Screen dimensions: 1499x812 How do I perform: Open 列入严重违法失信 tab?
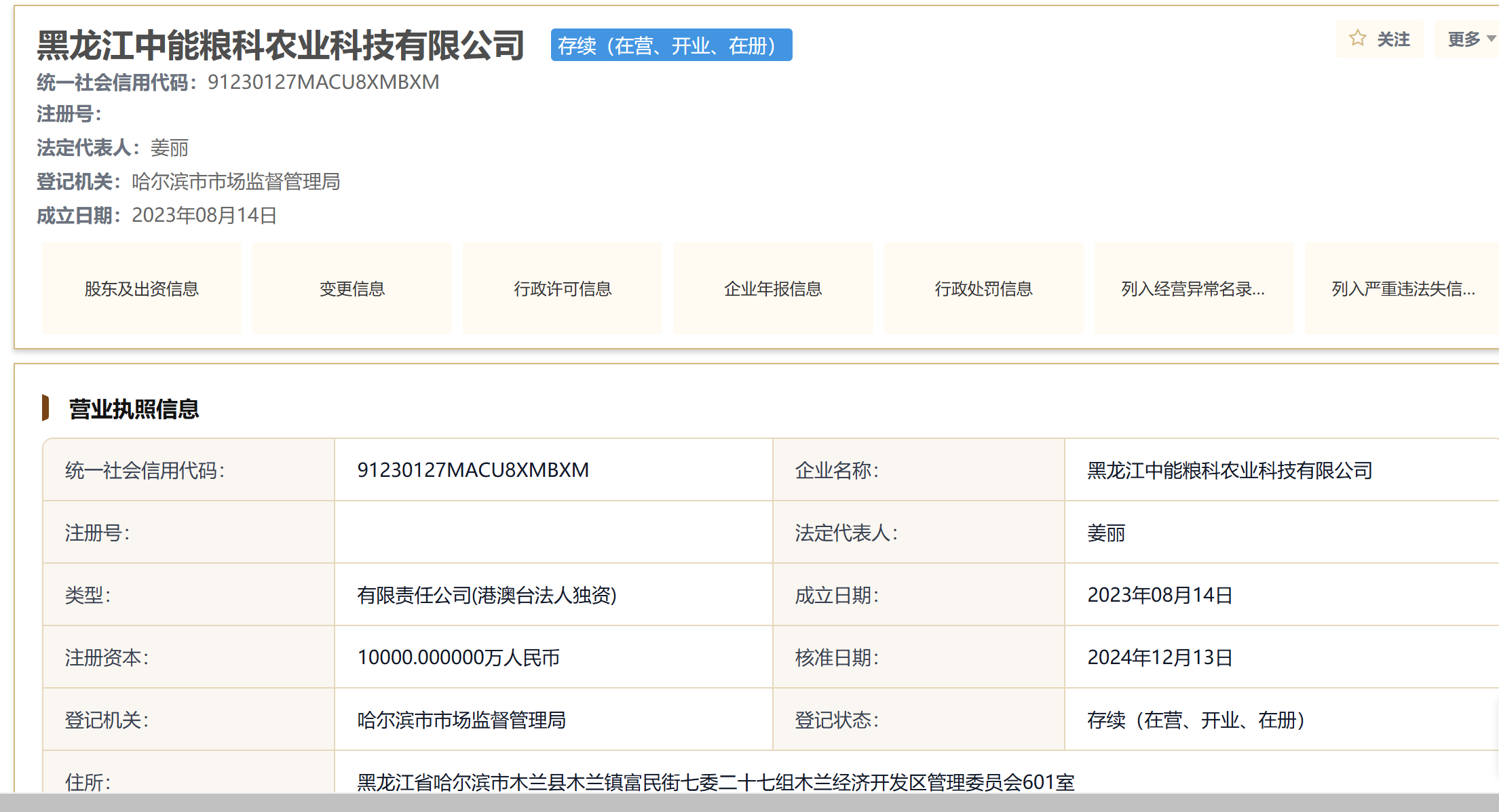point(1402,289)
